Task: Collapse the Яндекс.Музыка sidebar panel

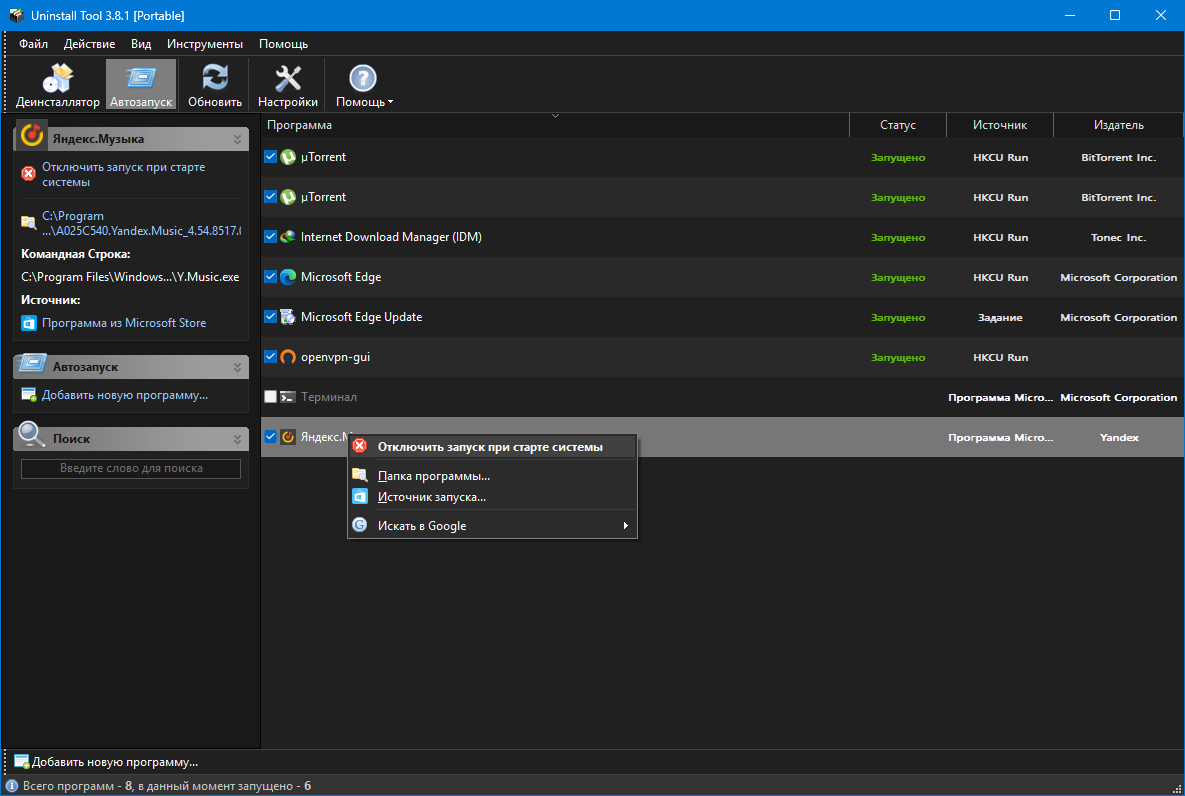Action: [x=237, y=139]
